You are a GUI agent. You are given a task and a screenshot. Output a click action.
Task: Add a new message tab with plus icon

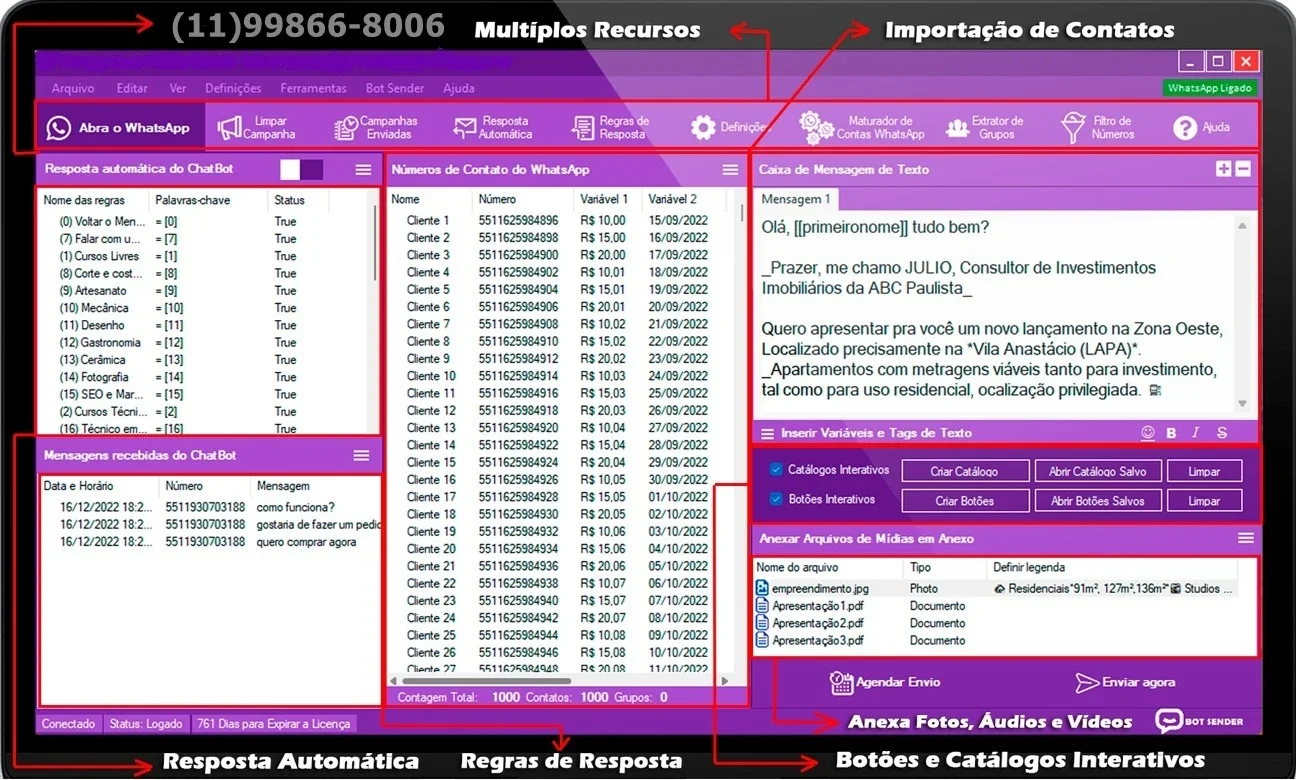click(1224, 169)
